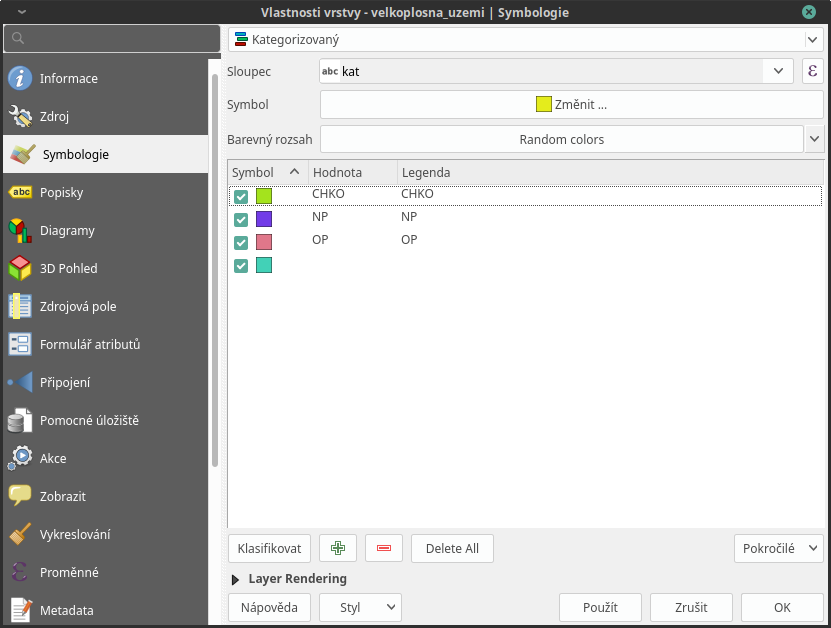
Task: Click the pink OP color swatch
Action: (264, 242)
